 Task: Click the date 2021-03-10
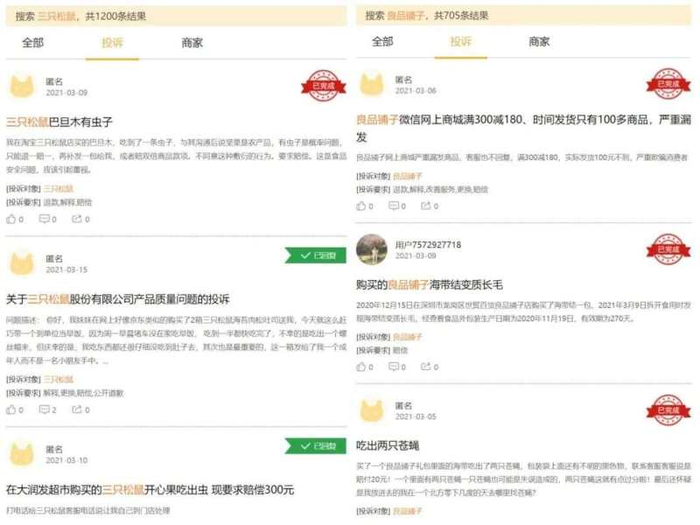click(67, 460)
